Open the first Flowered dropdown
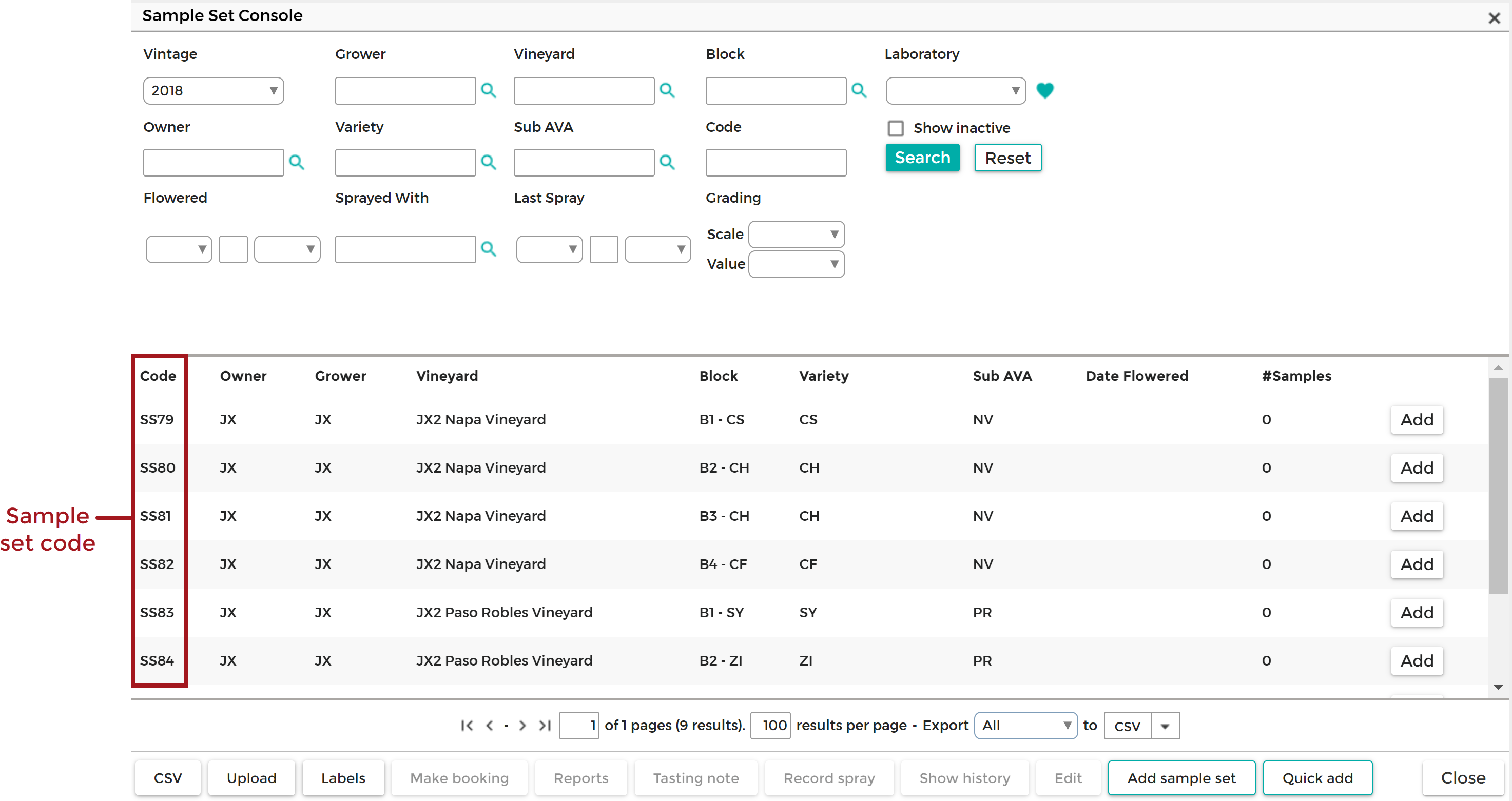 coord(179,249)
